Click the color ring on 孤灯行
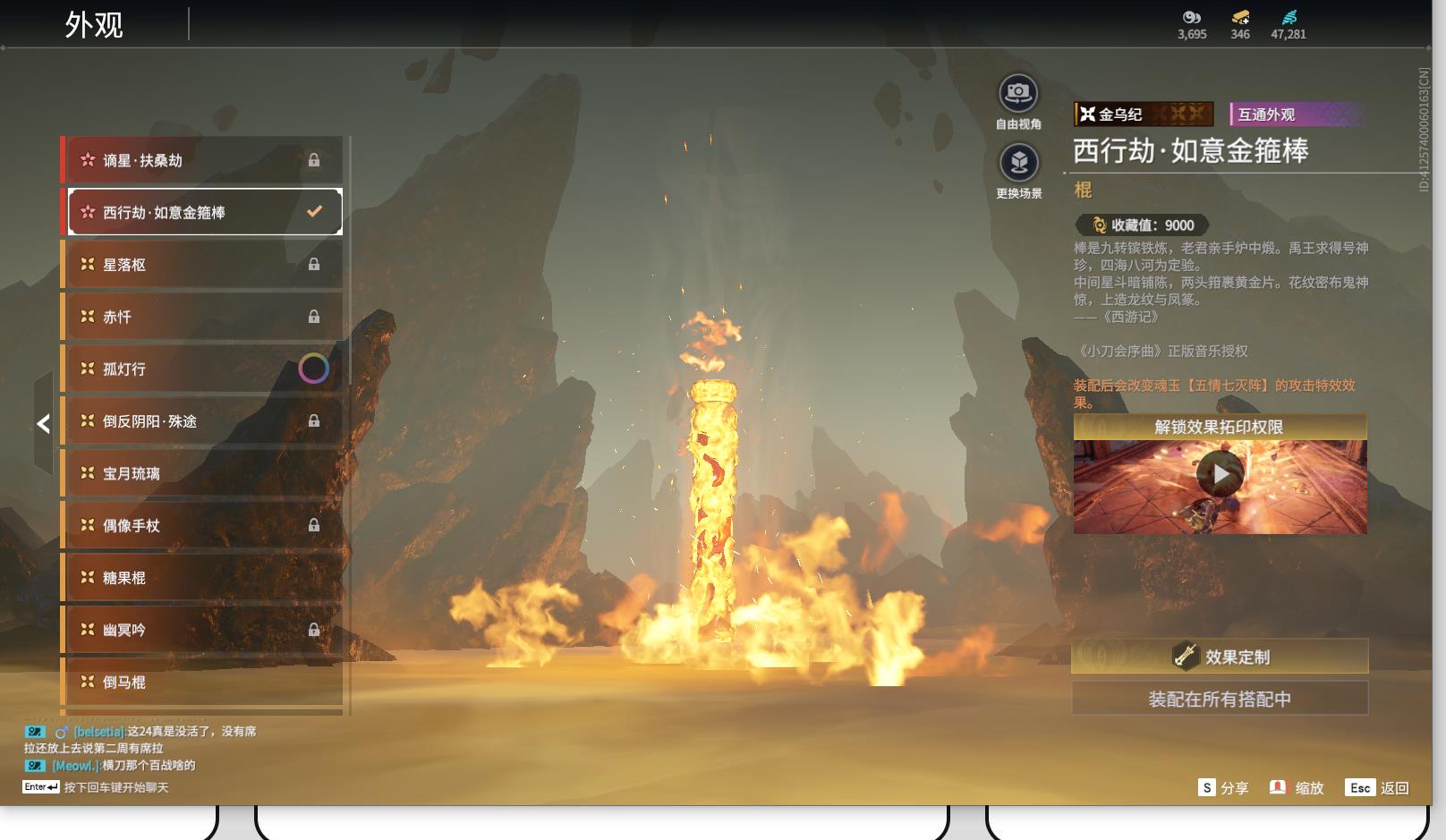Viewport: 1446px width, 840px height. 313,369
